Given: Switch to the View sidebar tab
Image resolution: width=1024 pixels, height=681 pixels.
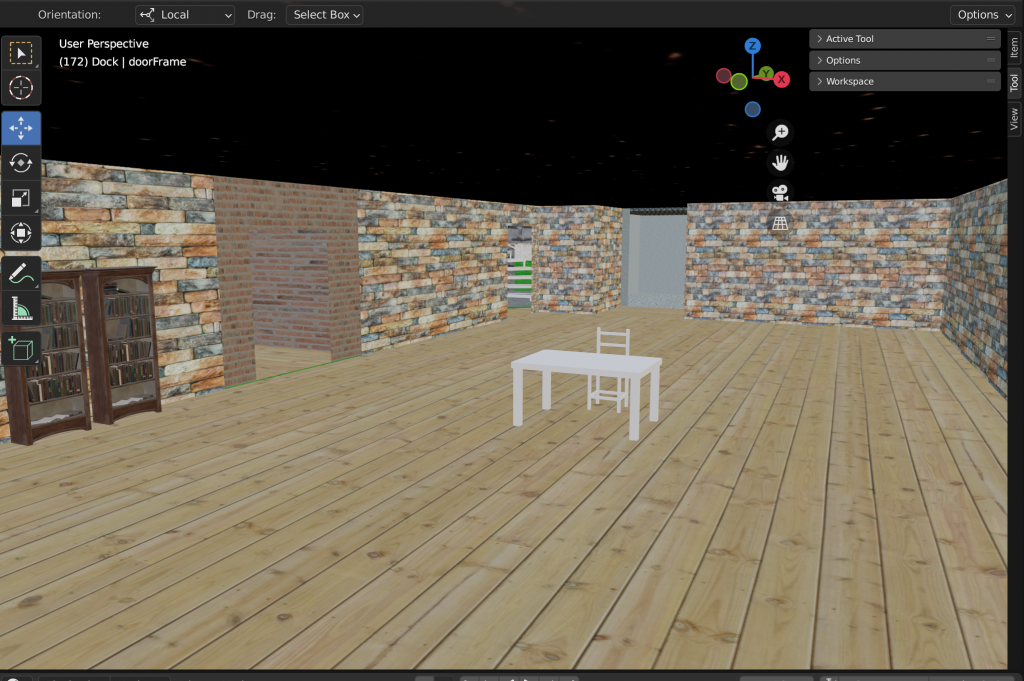Looking at the screenshot, I should pyautogui.click(x=1014, y=119).
